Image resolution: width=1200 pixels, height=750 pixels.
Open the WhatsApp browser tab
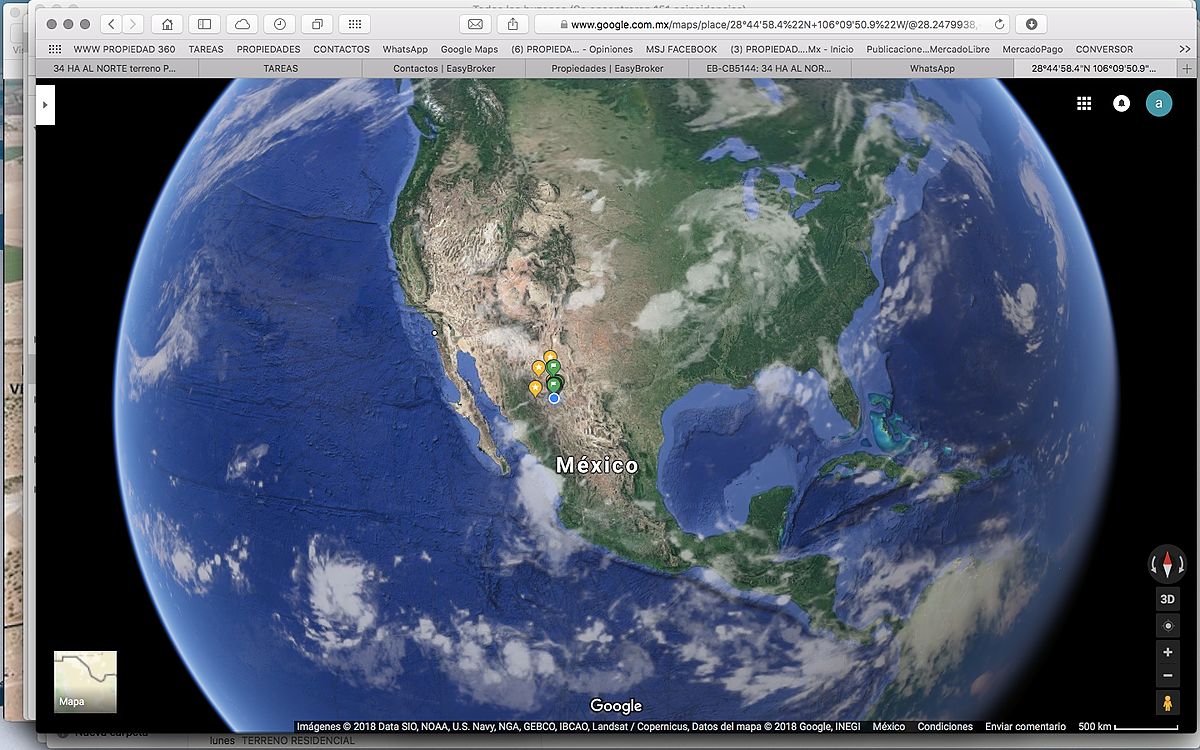(931, 68)
